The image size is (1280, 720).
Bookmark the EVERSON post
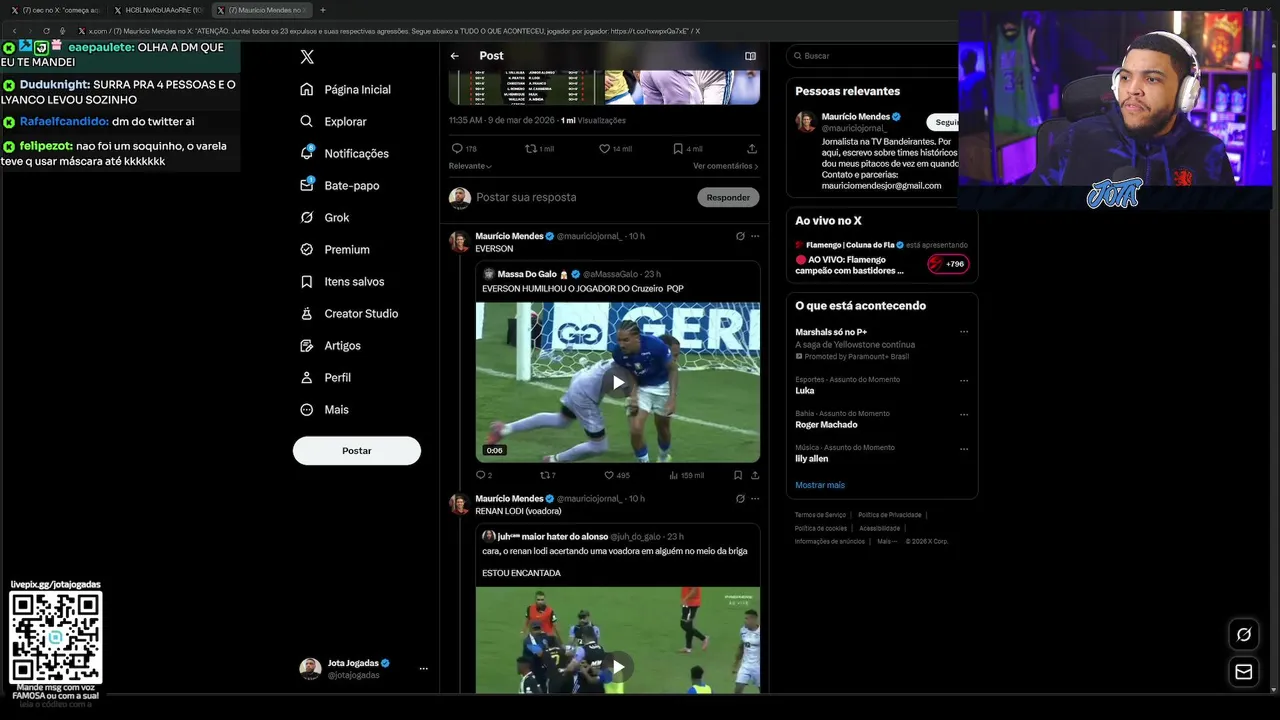coord(738,475)
